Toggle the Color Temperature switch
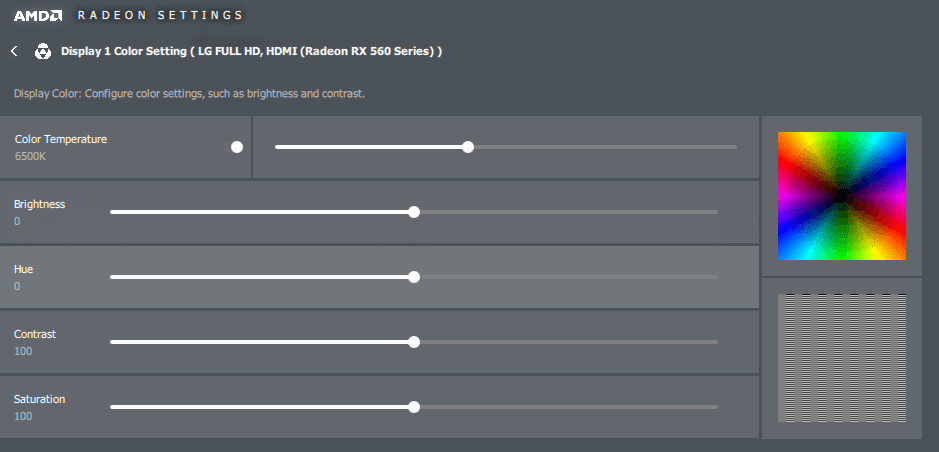Image resolution: width=939 pixels, height=452 pixels. (x=234, y=147)
